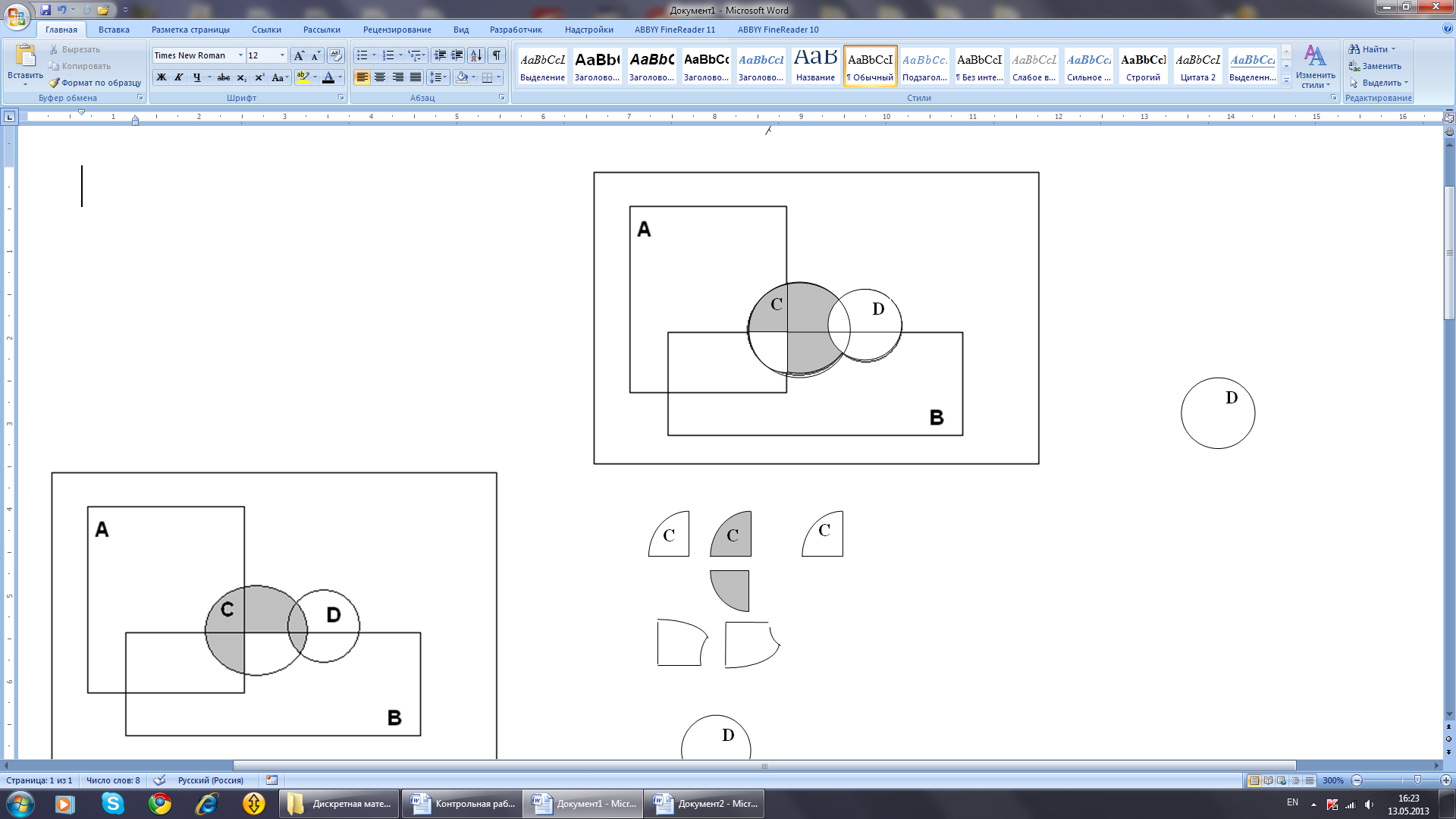This screenshot has height=819, width=1456.
Task: Show paragraph marks with pilcrow icon
Action: (x=497, y=55)
